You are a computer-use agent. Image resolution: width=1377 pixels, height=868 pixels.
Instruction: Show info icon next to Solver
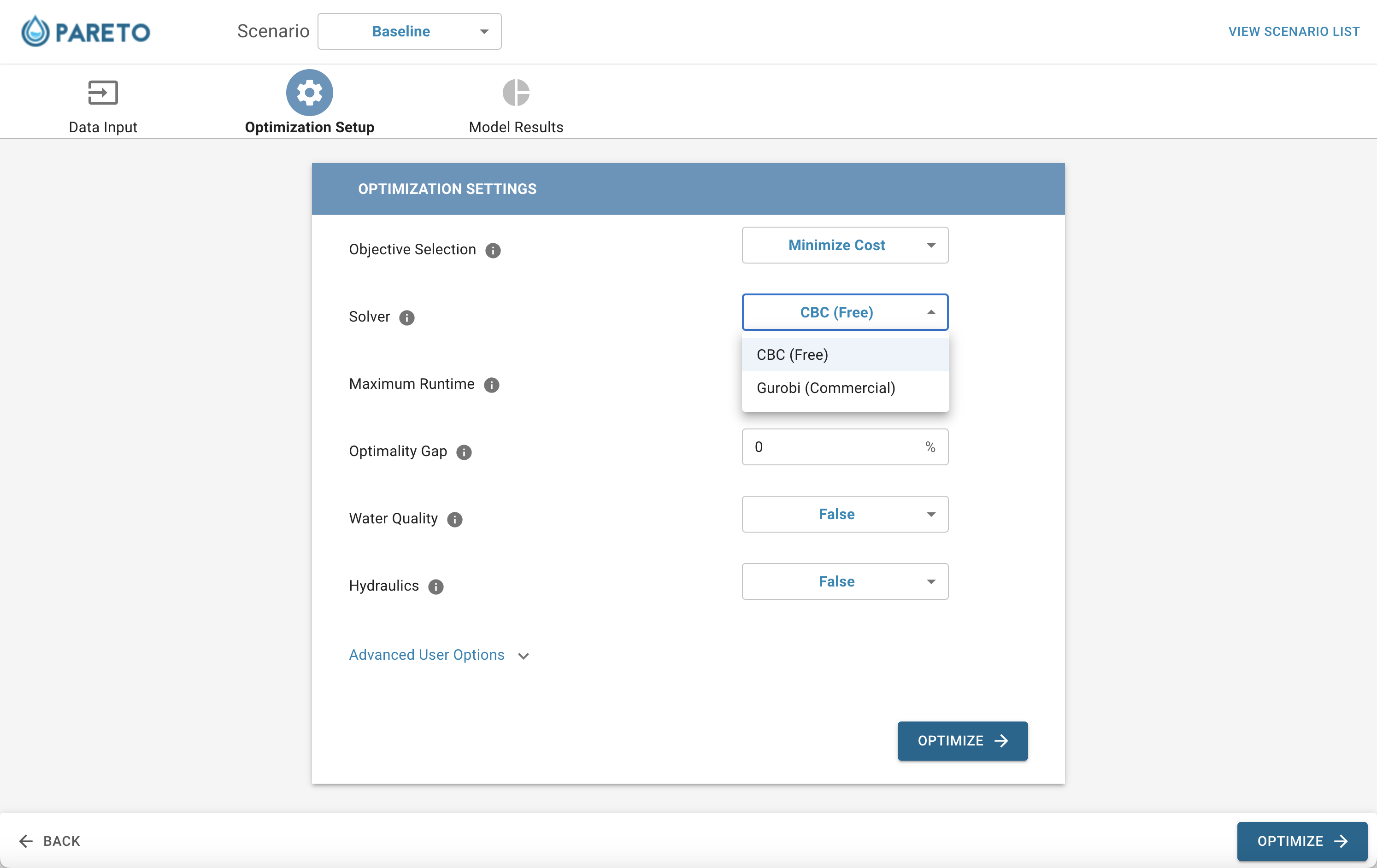pos(406,317)
